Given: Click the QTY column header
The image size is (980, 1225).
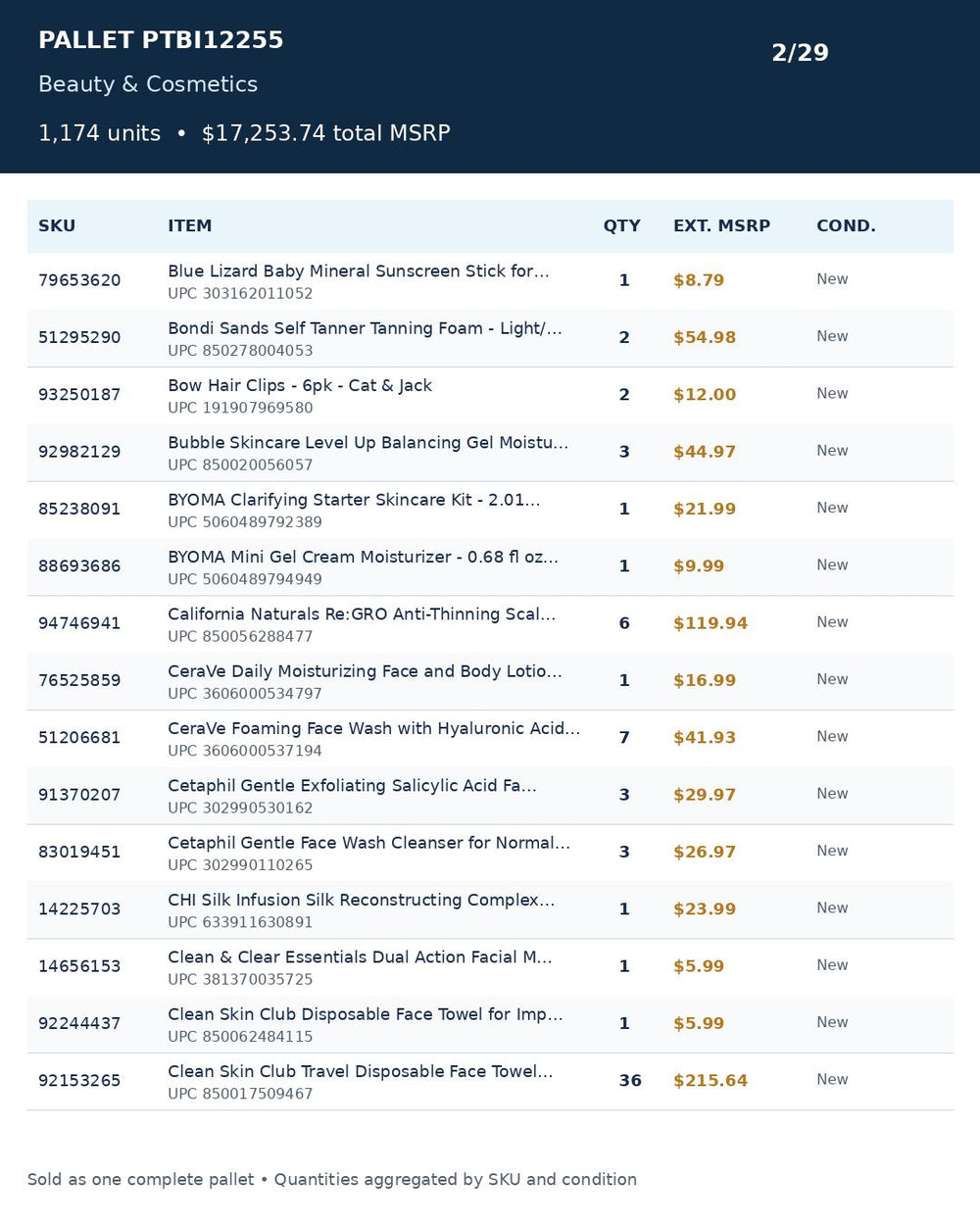Looking at the screenshot, I should pyautogui.click(x=621, y=225).
